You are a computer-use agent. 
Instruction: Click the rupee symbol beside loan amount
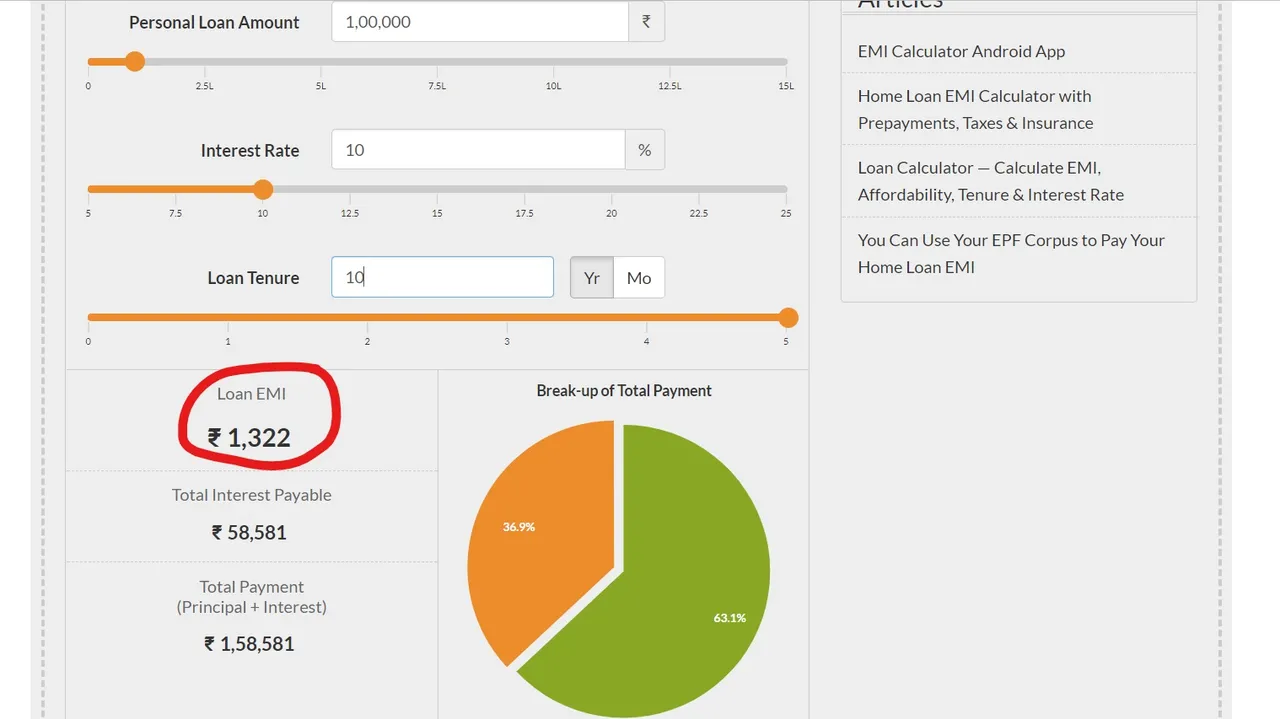(x=646, y=22)
